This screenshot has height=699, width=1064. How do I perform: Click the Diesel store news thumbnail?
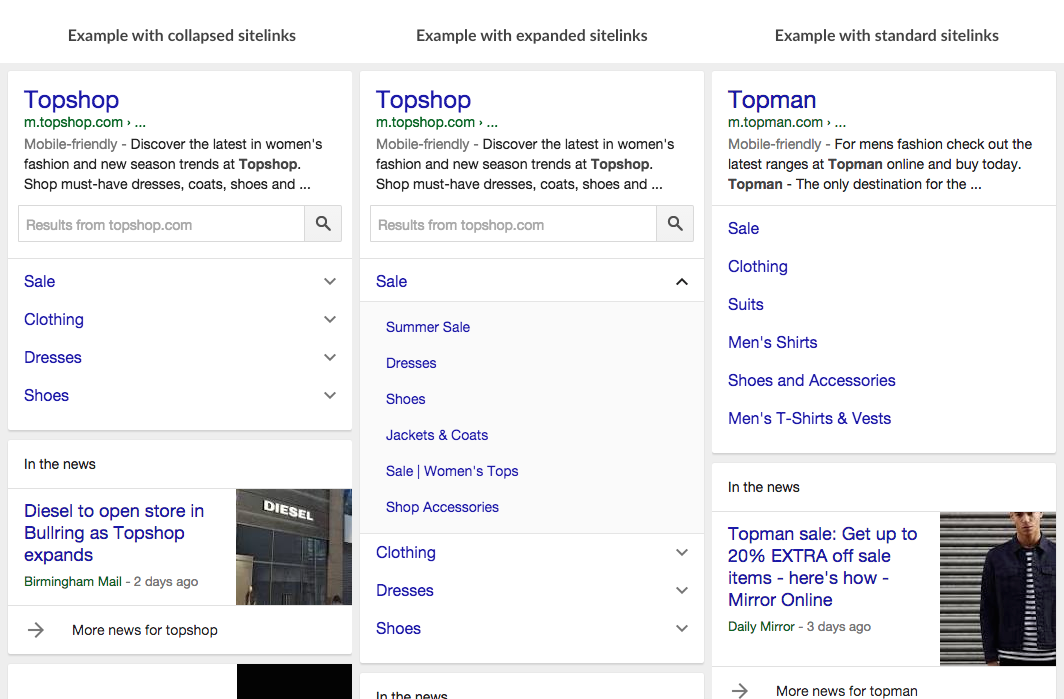[293, 546]
